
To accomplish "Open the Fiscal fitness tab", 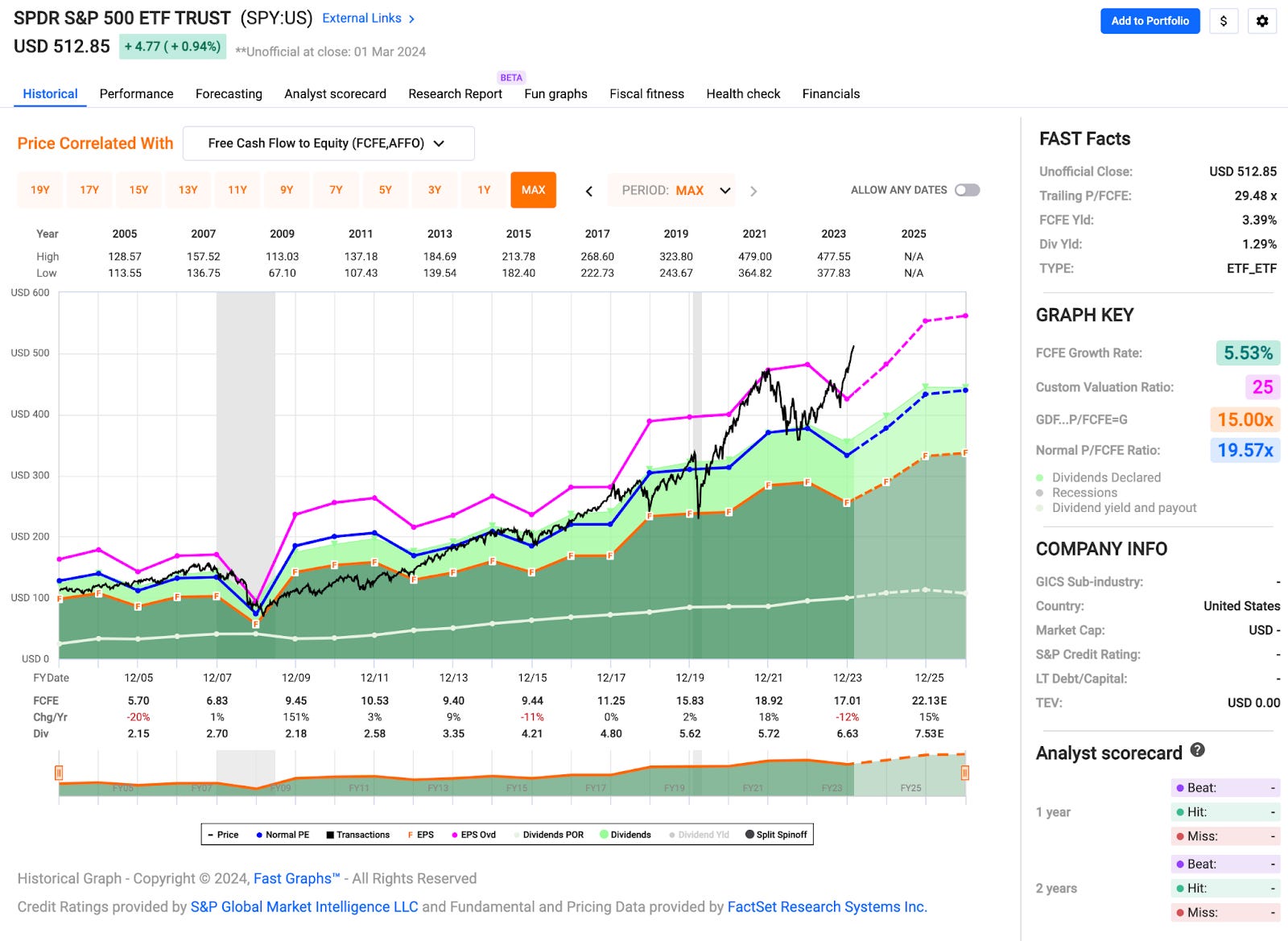I will click(646, 93).
